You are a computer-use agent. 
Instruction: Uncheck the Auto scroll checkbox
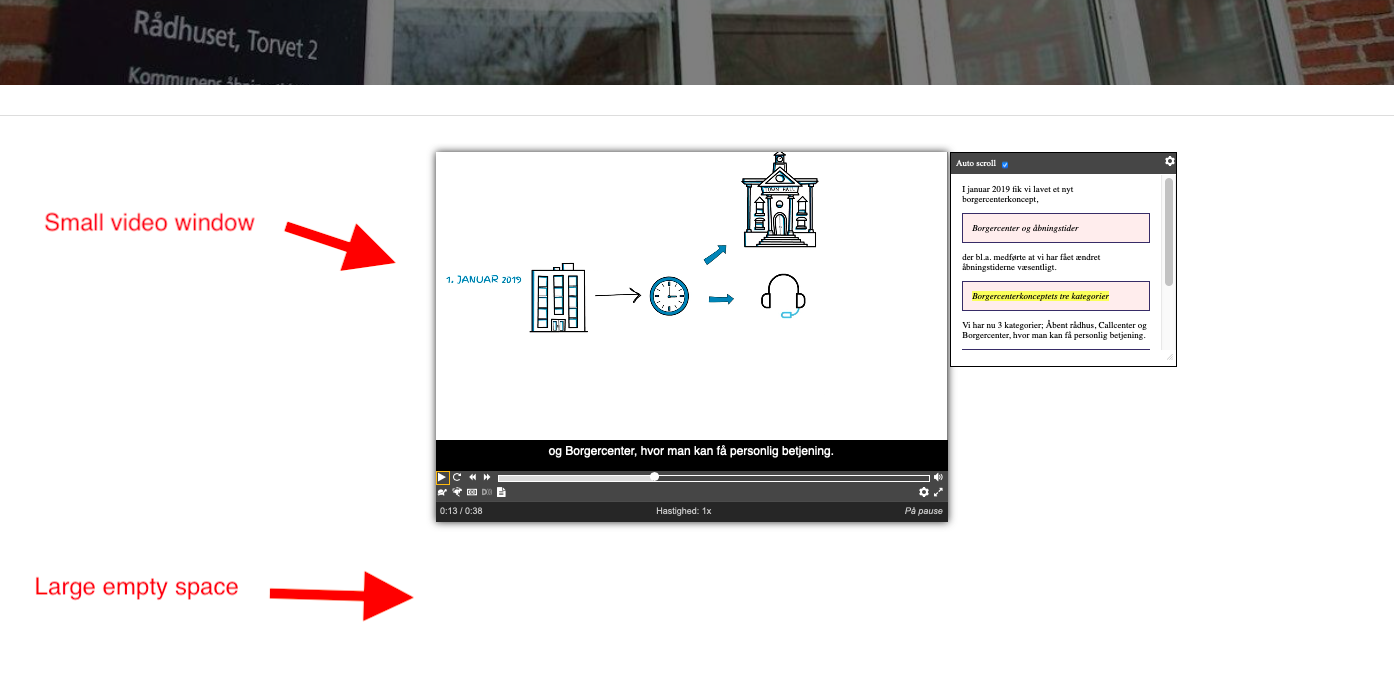[x=1005, y=164]
